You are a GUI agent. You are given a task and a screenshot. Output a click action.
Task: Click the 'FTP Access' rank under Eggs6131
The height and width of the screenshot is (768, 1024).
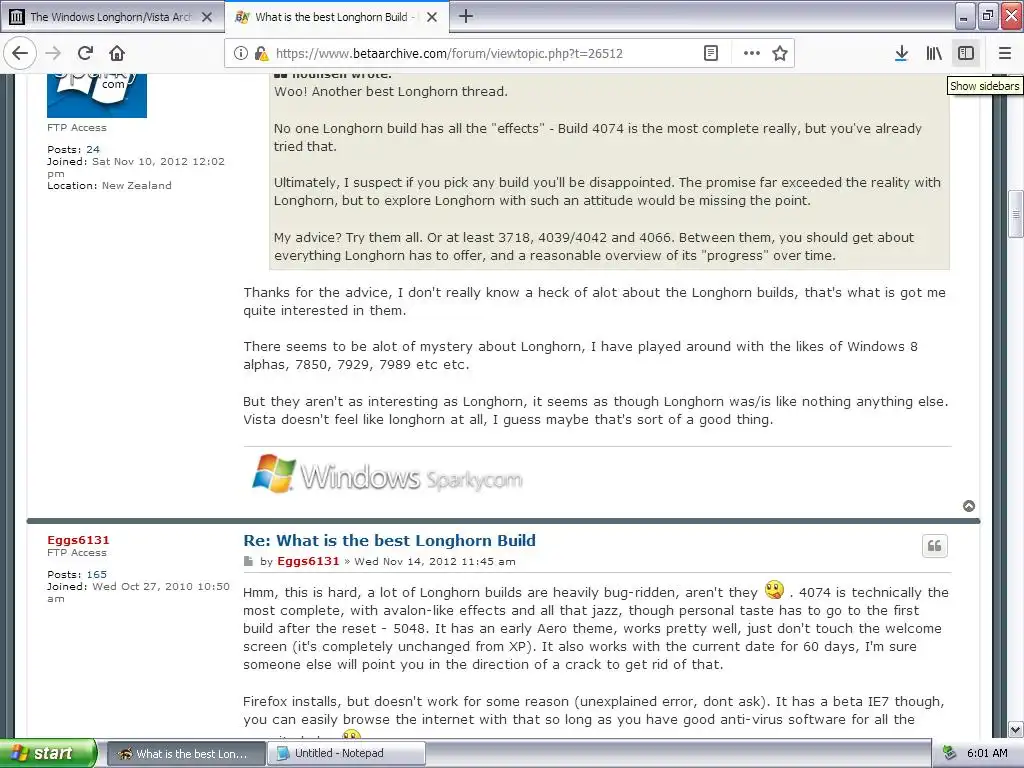(x=76, y=552)
